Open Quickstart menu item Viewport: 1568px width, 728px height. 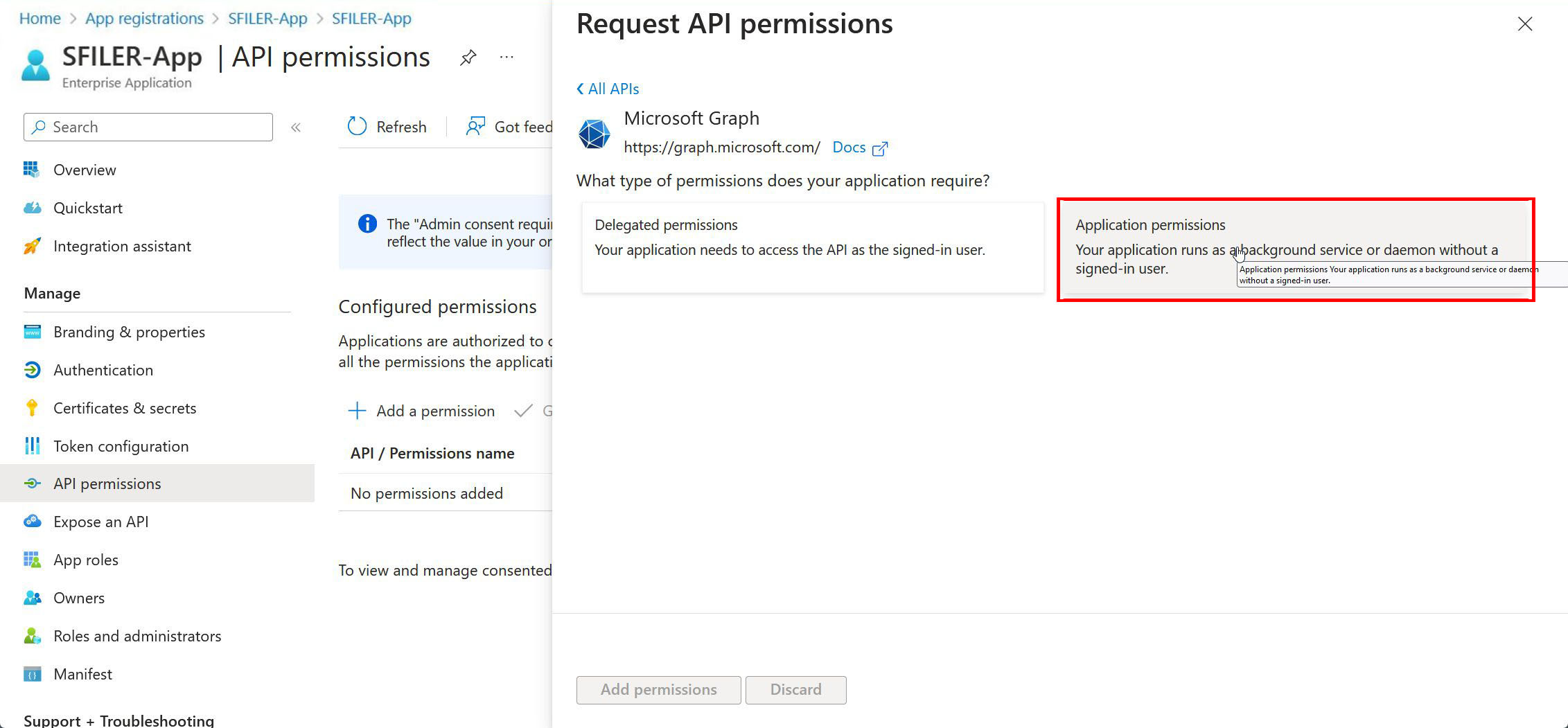157,208
